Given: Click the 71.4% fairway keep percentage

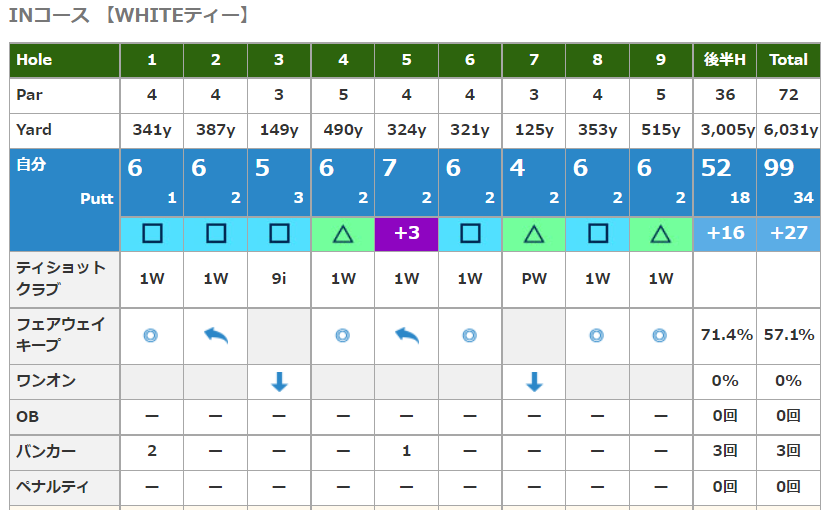Looking at the screenshot, I should coord(725,335).
